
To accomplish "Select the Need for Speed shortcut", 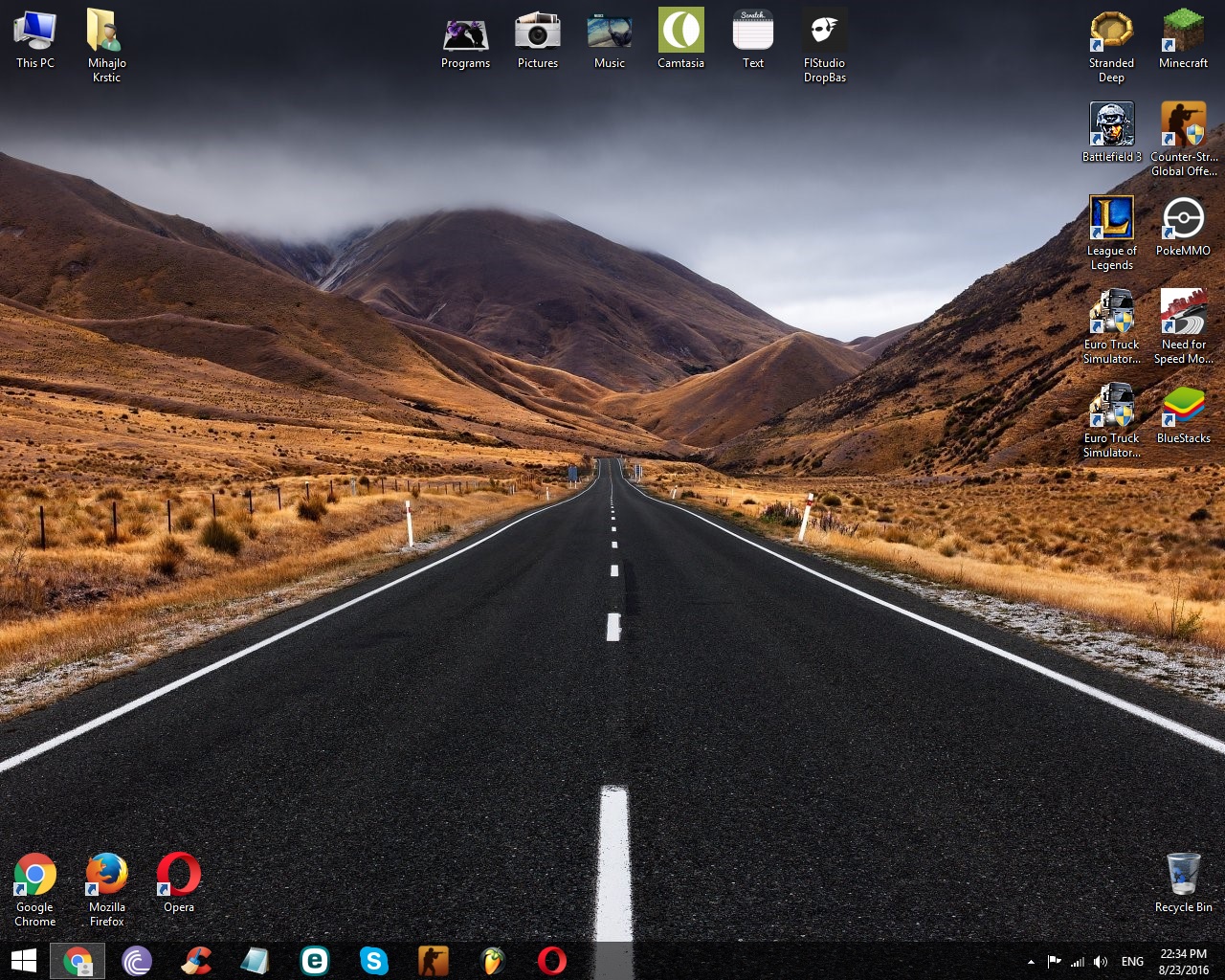I will pyautogui.click(x=1184, y=326).
